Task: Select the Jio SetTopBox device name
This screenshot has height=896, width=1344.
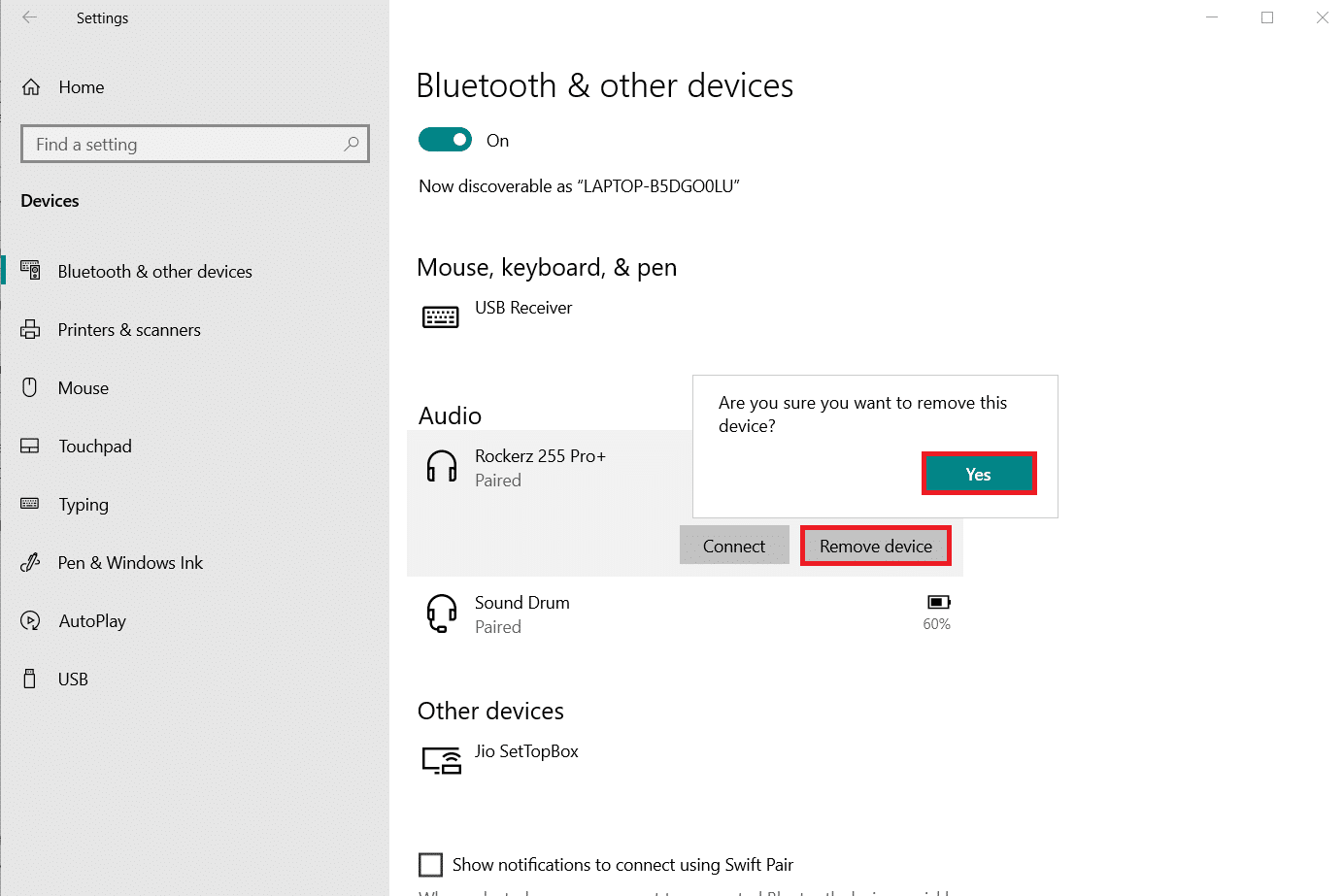Action: click(x=526, y=751)
